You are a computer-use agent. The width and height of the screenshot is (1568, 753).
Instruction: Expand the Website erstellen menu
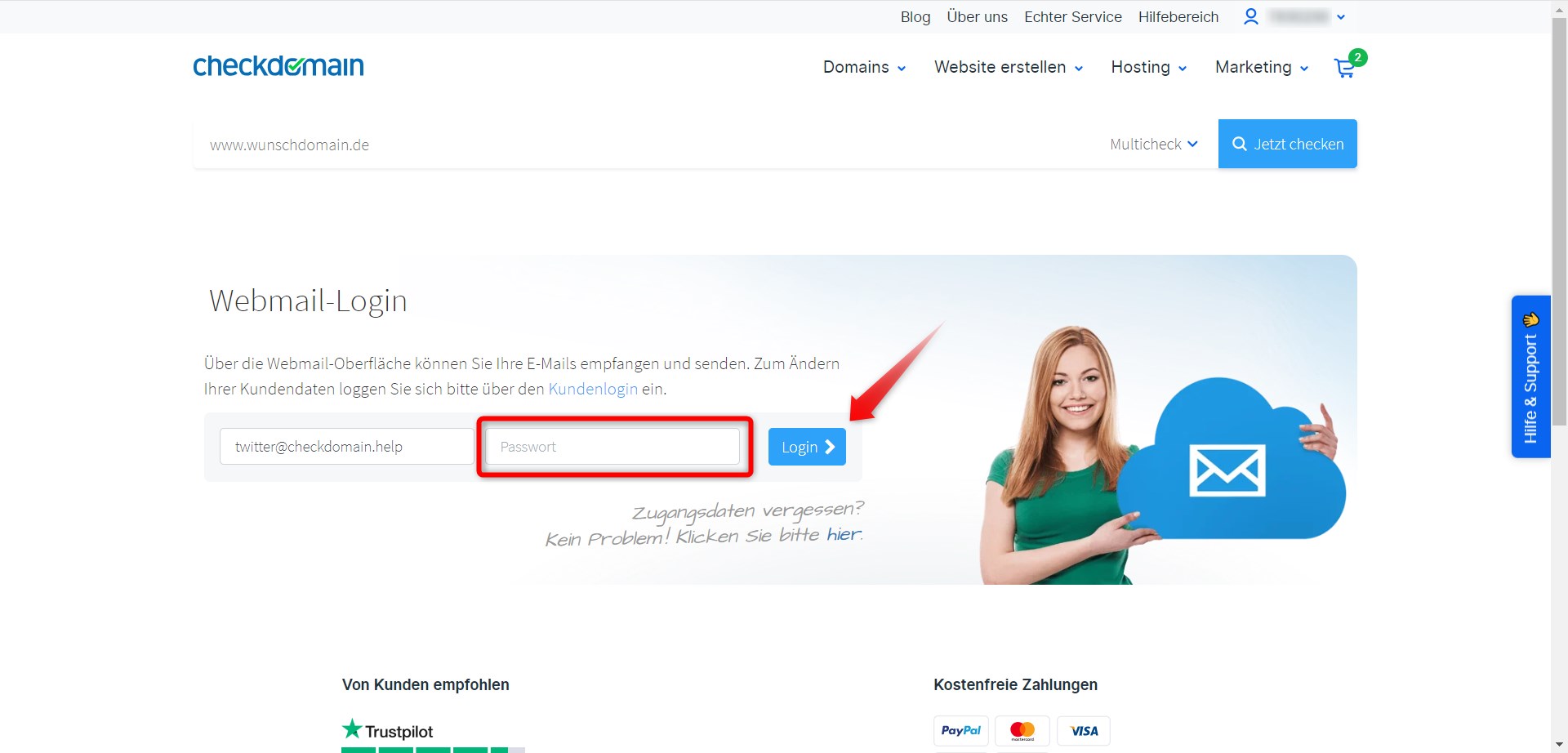tap(1009, 67)
